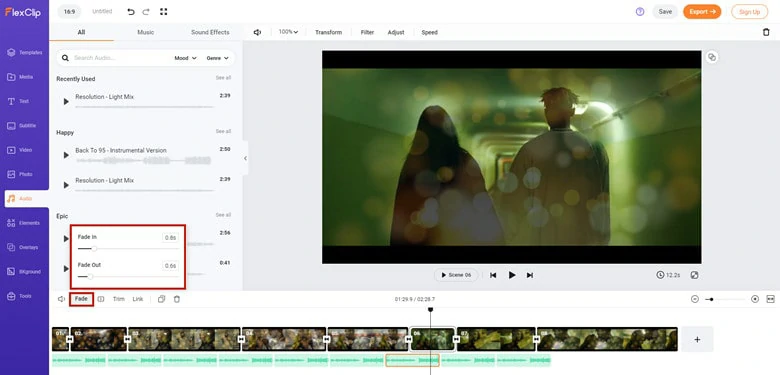This screenshot has width=780, height=375.
Task: Collapse the audio side panel arrow
Action: pyautogui.click(x=245, y=158)
